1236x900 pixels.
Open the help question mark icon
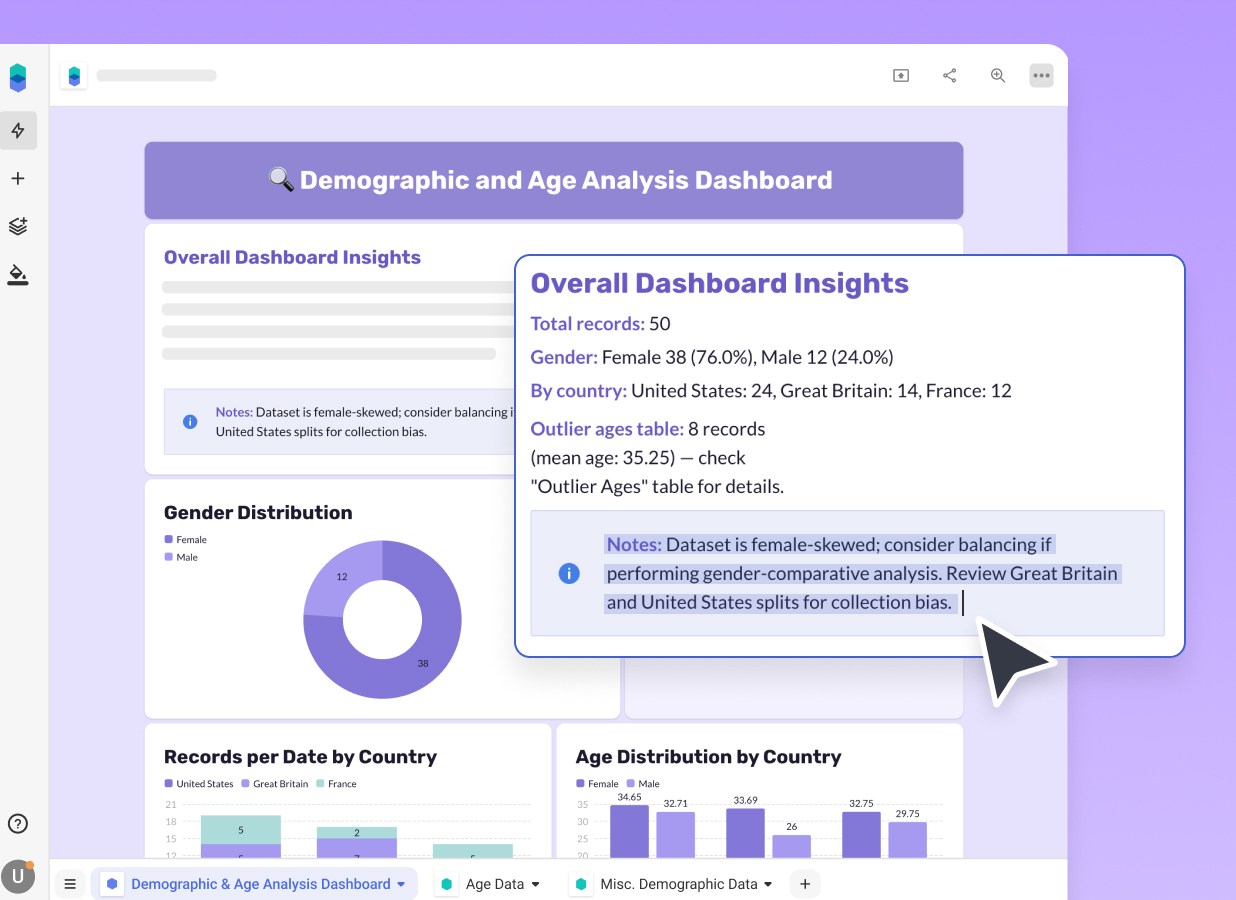click(18, 824)
